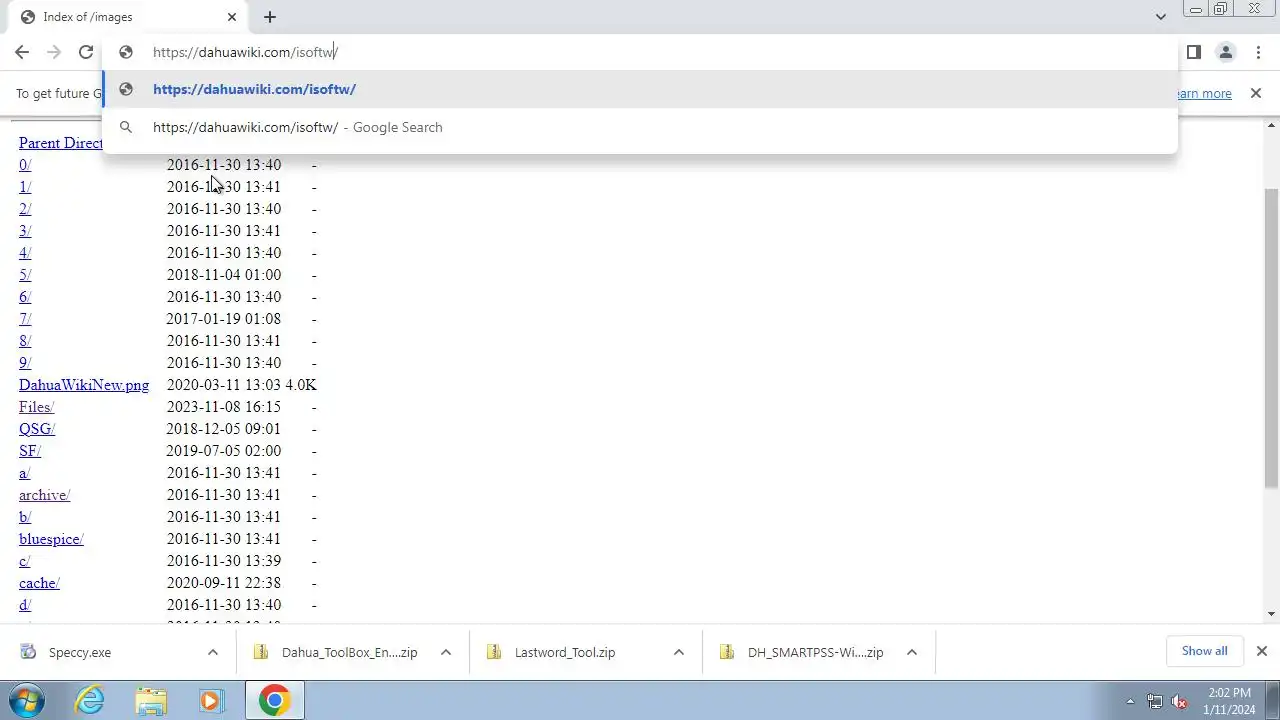Viewport: 1280px width, 720px height.
Task: Go back with the browser back arrow
Action: pyautogui.click(x=22, y=52)
